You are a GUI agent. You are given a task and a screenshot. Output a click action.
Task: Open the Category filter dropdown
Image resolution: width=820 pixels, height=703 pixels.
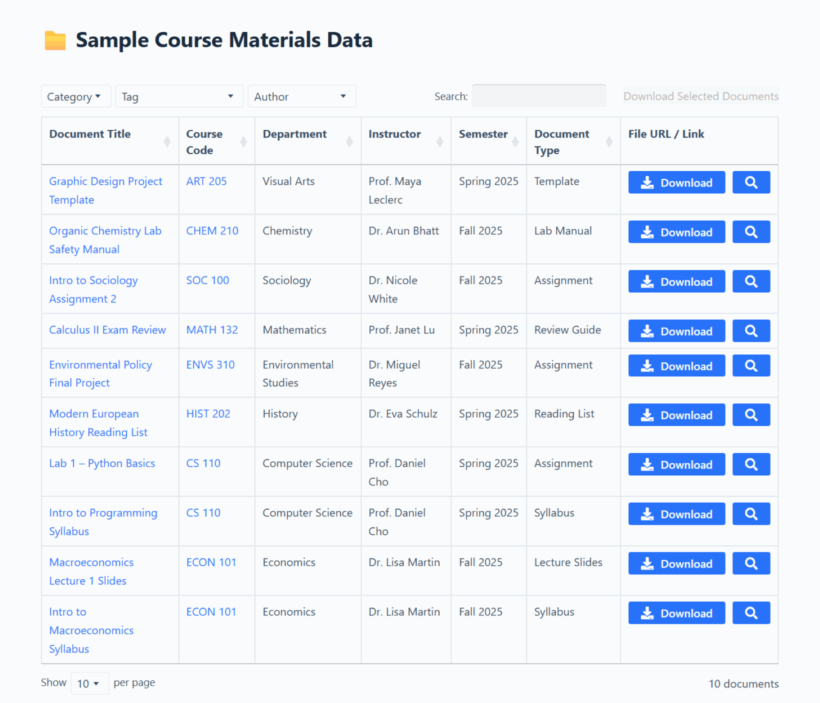[75, 97]
